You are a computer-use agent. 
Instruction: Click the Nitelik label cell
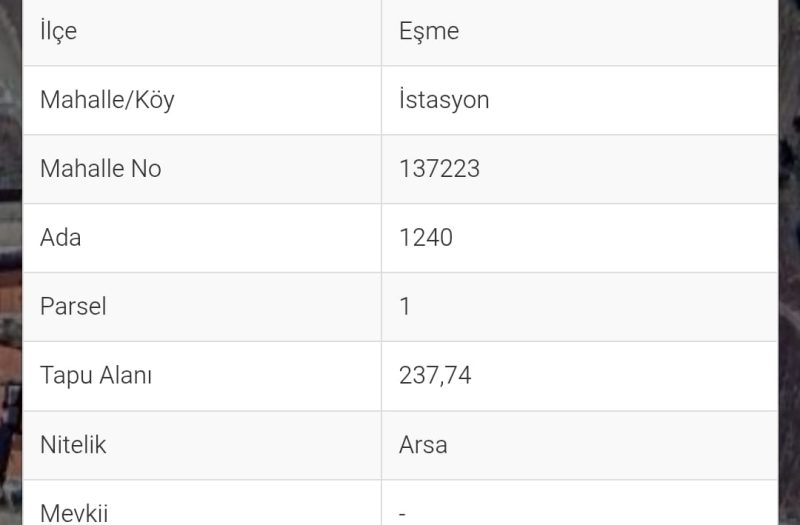click(73, 445)
